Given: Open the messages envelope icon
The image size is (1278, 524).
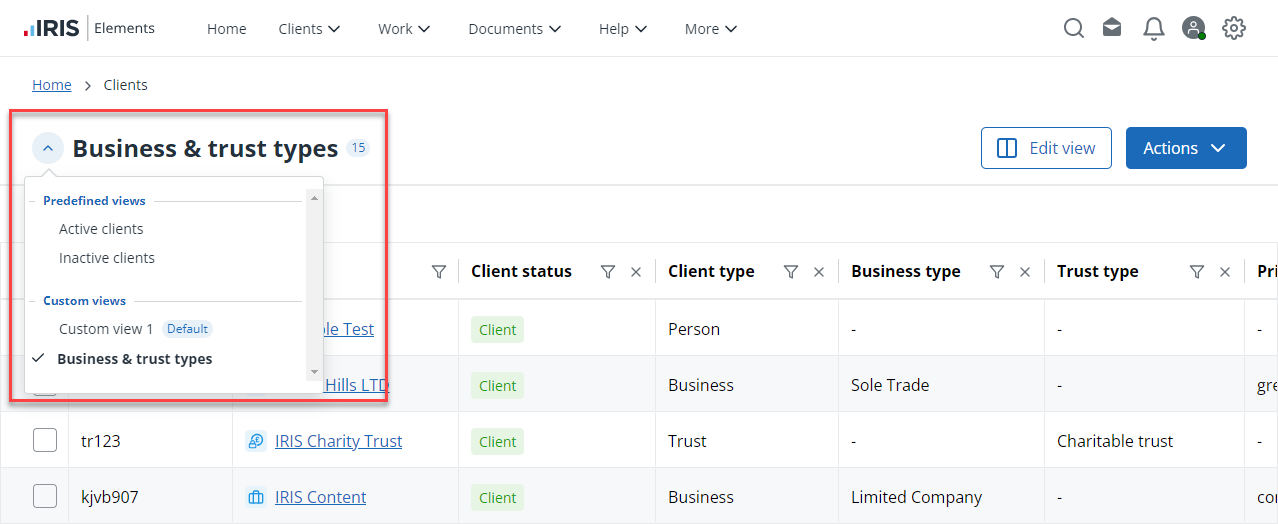Looking at the screenshot, I should coord(1112,28).
